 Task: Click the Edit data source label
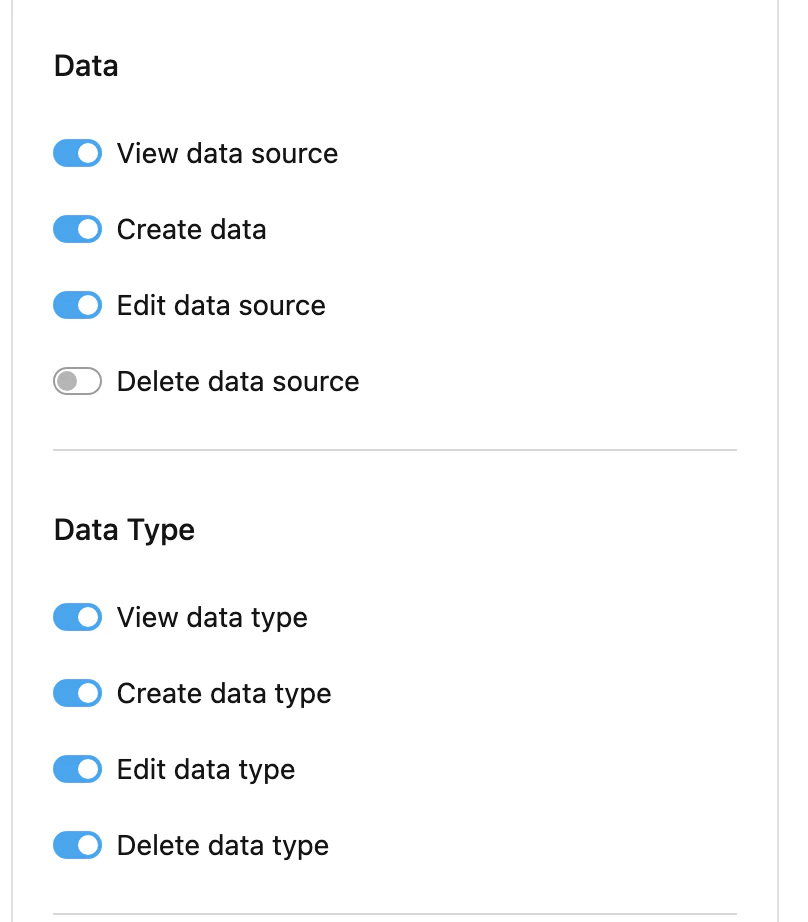point(221,305)
